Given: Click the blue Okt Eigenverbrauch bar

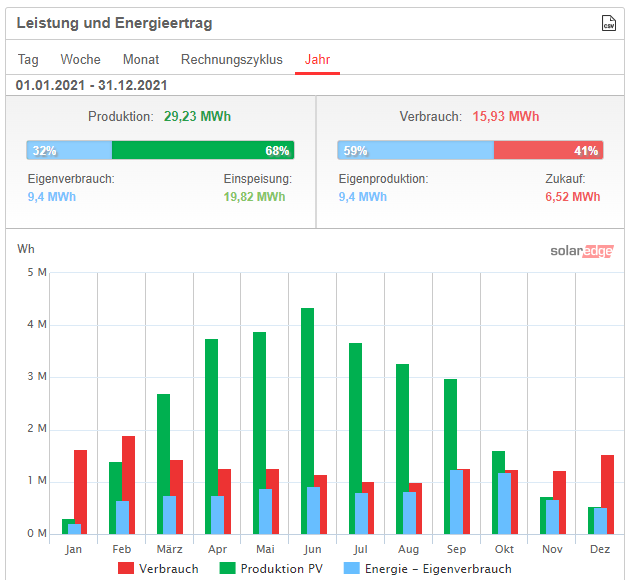Looking at the screenshot, I should [504, 504].
